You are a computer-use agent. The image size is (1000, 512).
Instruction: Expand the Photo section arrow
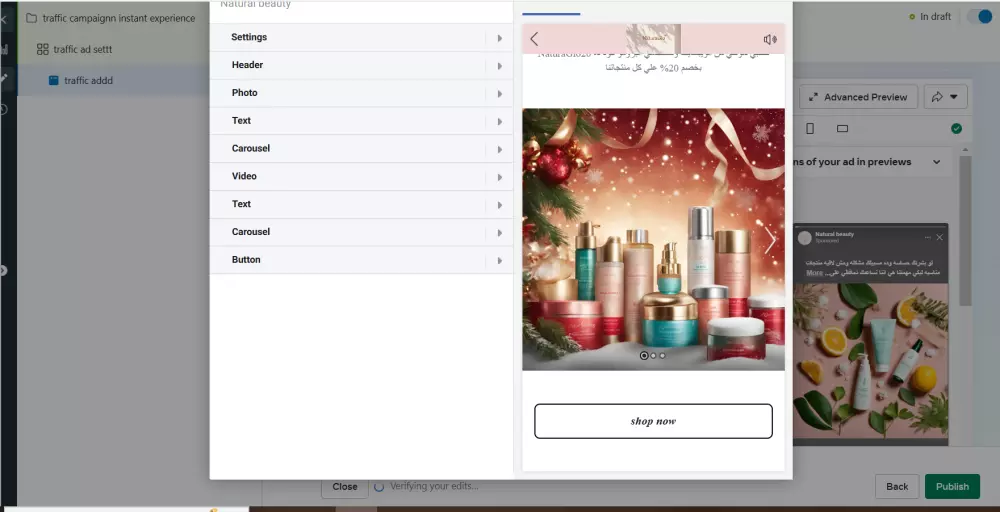coord(499,94)
